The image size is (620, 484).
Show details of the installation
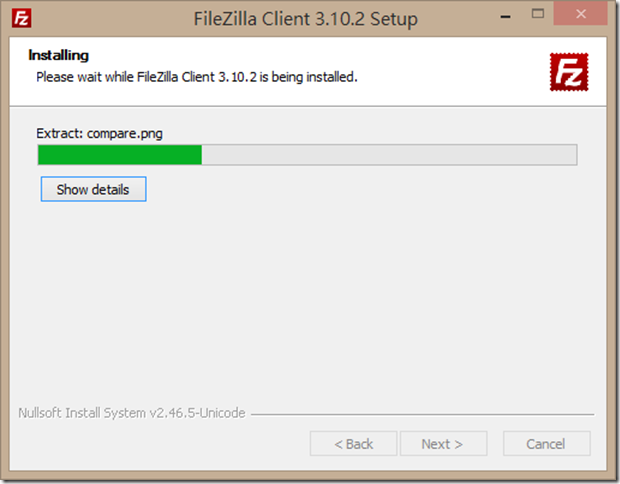tap(93, 189)
